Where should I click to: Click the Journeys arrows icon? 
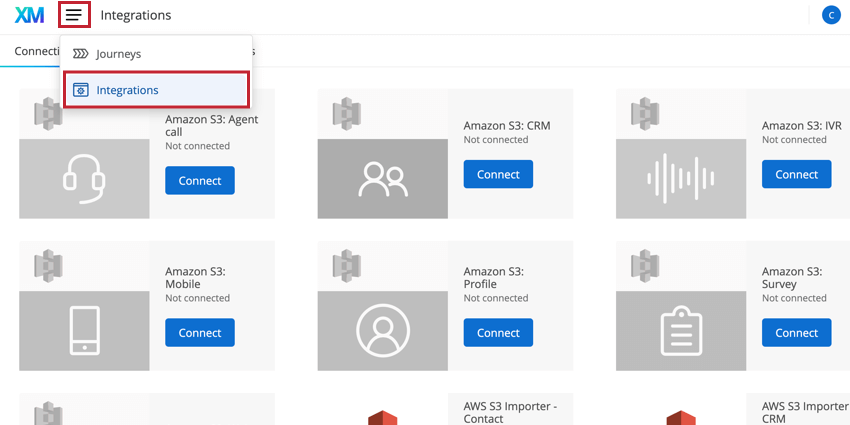click(x=81, y=54)
